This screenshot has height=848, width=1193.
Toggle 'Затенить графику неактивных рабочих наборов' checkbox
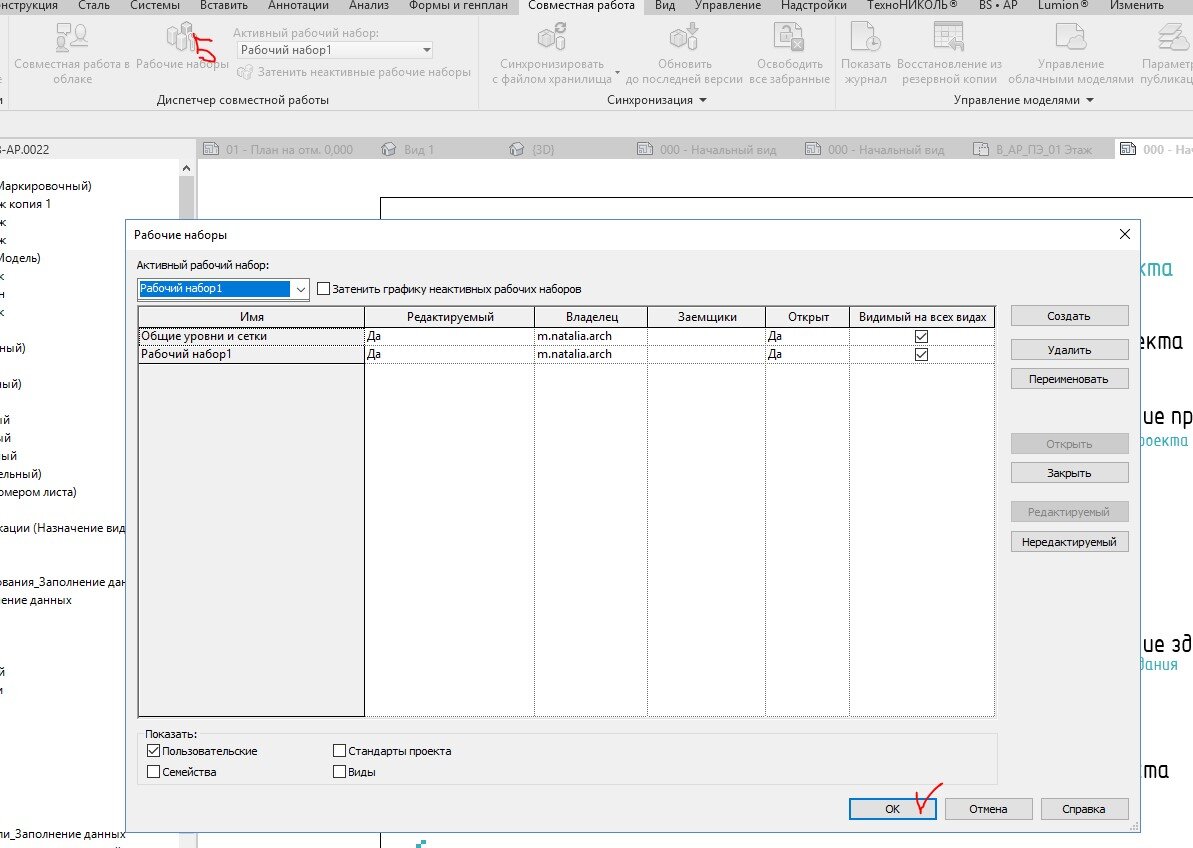coord(323,289)
